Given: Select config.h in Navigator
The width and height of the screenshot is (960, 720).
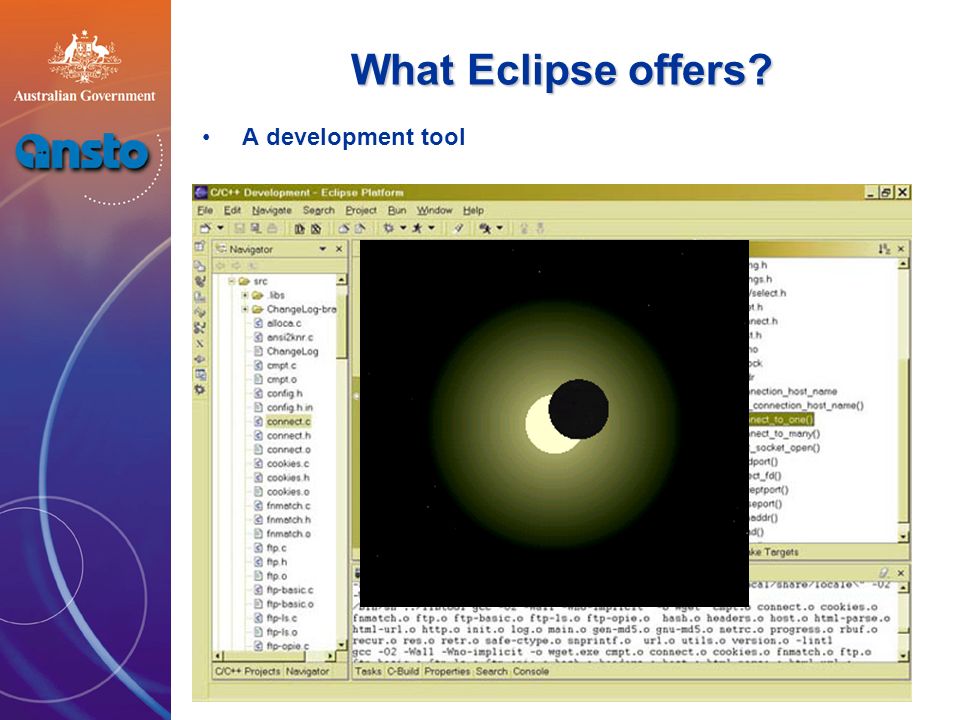Looking at the screenshot, I should point(284,394).
